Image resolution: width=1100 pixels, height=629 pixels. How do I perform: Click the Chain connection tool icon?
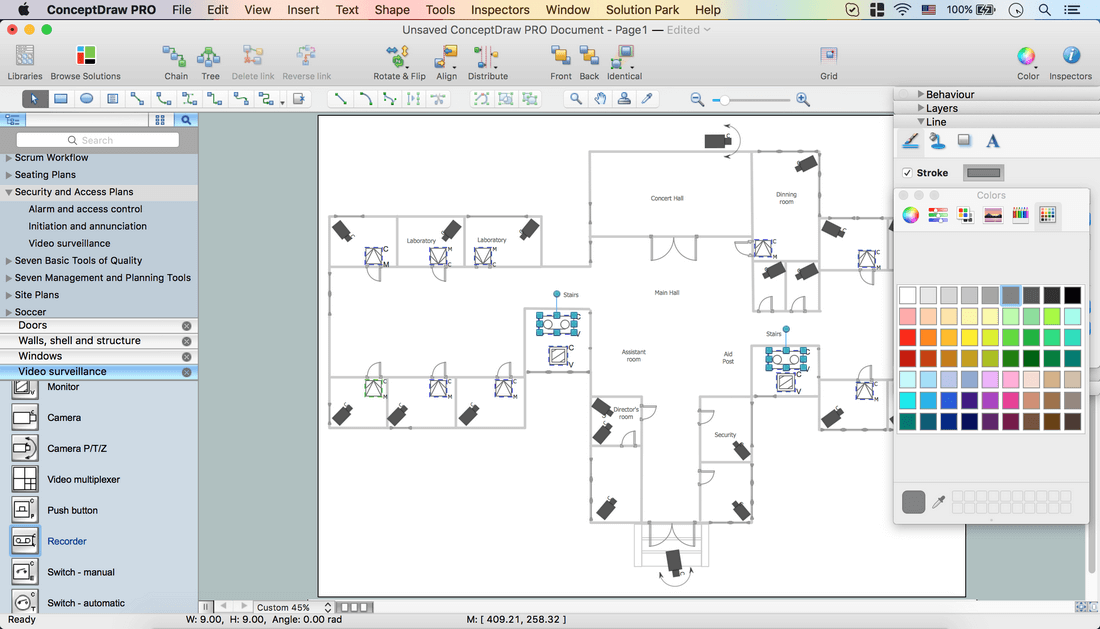pos(176,57)
